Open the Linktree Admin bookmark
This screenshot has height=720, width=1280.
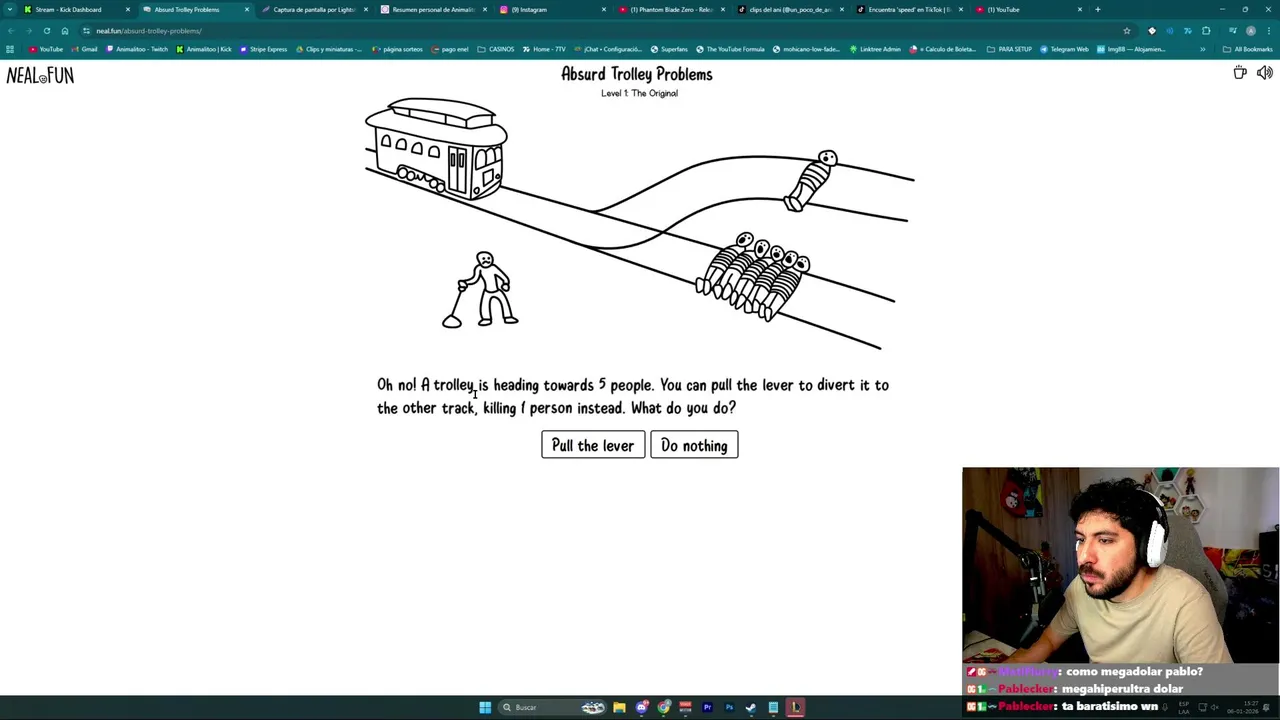coord(876,49)
